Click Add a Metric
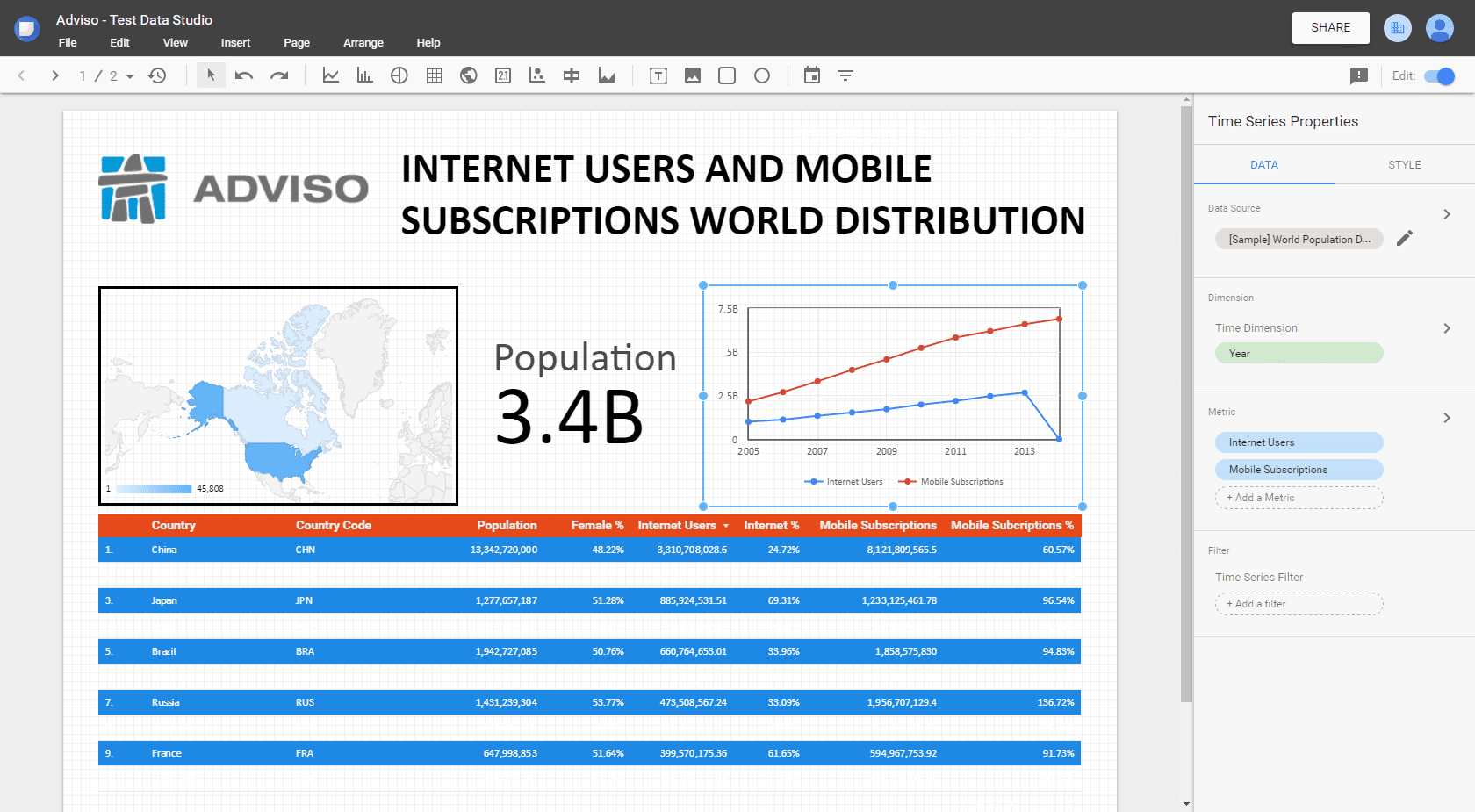The image size is (1475, 812). tap(1299, 498)
